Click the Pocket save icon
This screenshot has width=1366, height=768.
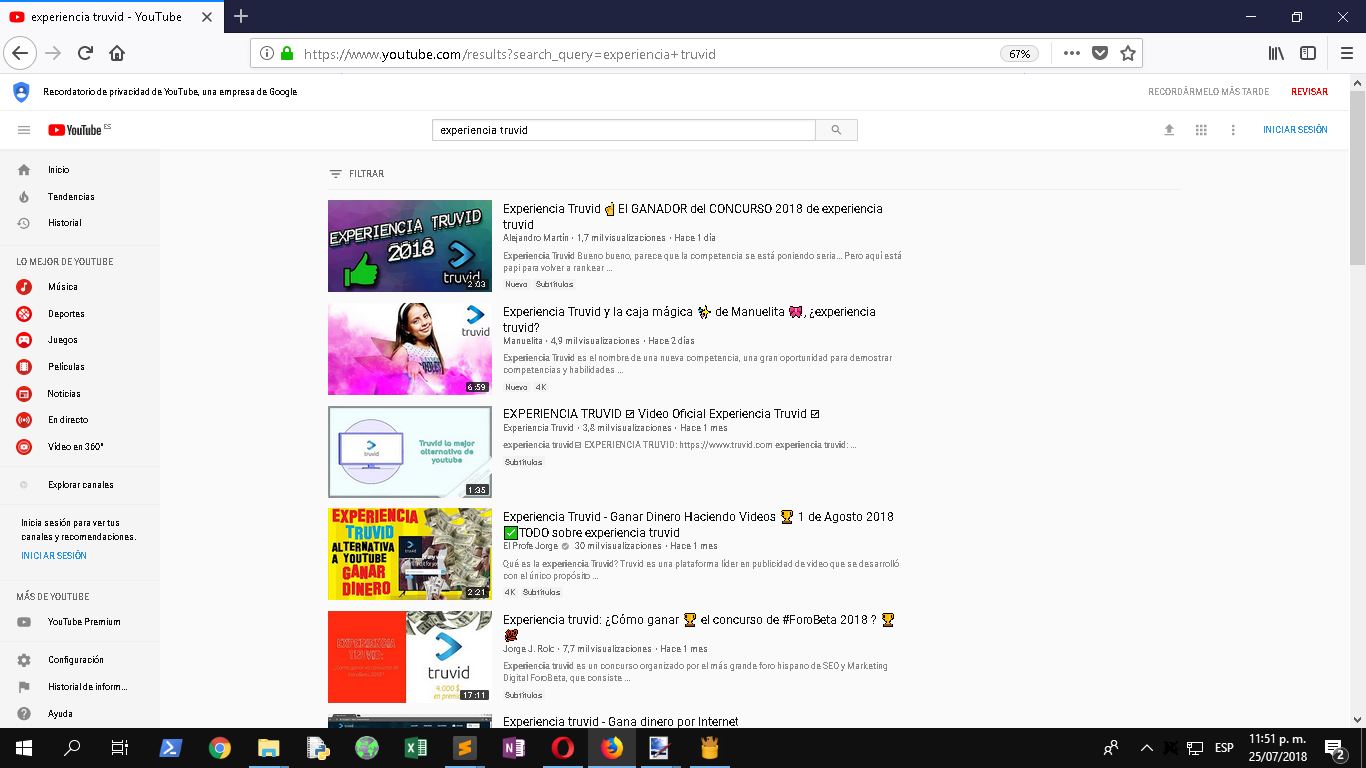[1100, 54]
